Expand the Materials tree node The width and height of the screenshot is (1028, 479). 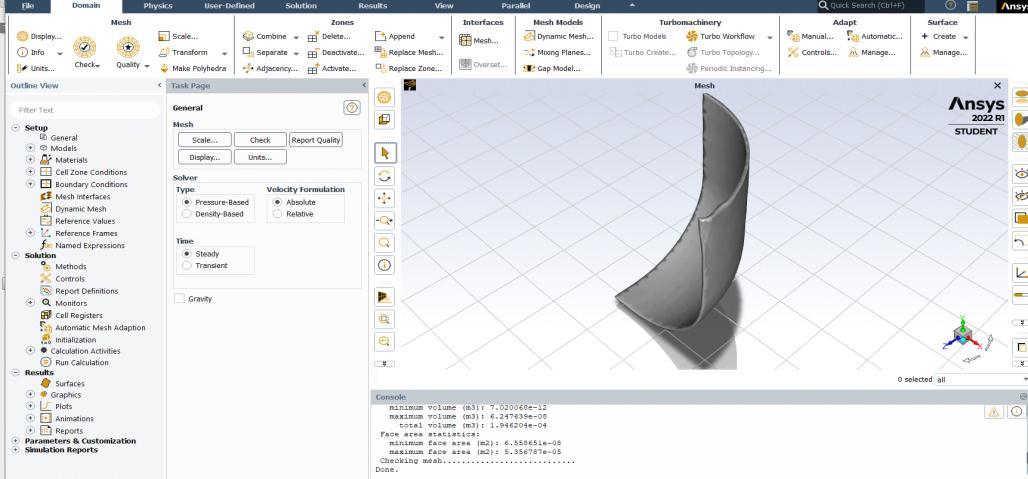[x=30, y=160]
